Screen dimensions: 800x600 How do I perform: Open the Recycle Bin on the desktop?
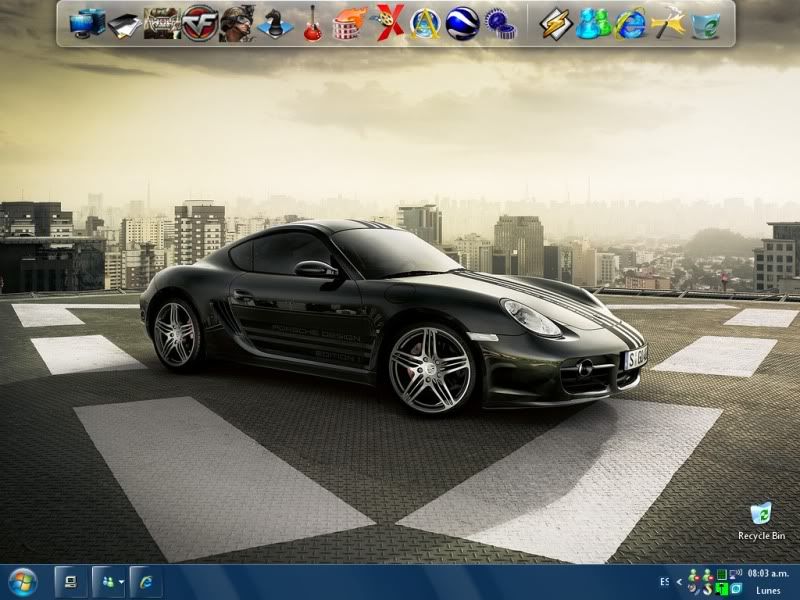click(x=761, y=521)
